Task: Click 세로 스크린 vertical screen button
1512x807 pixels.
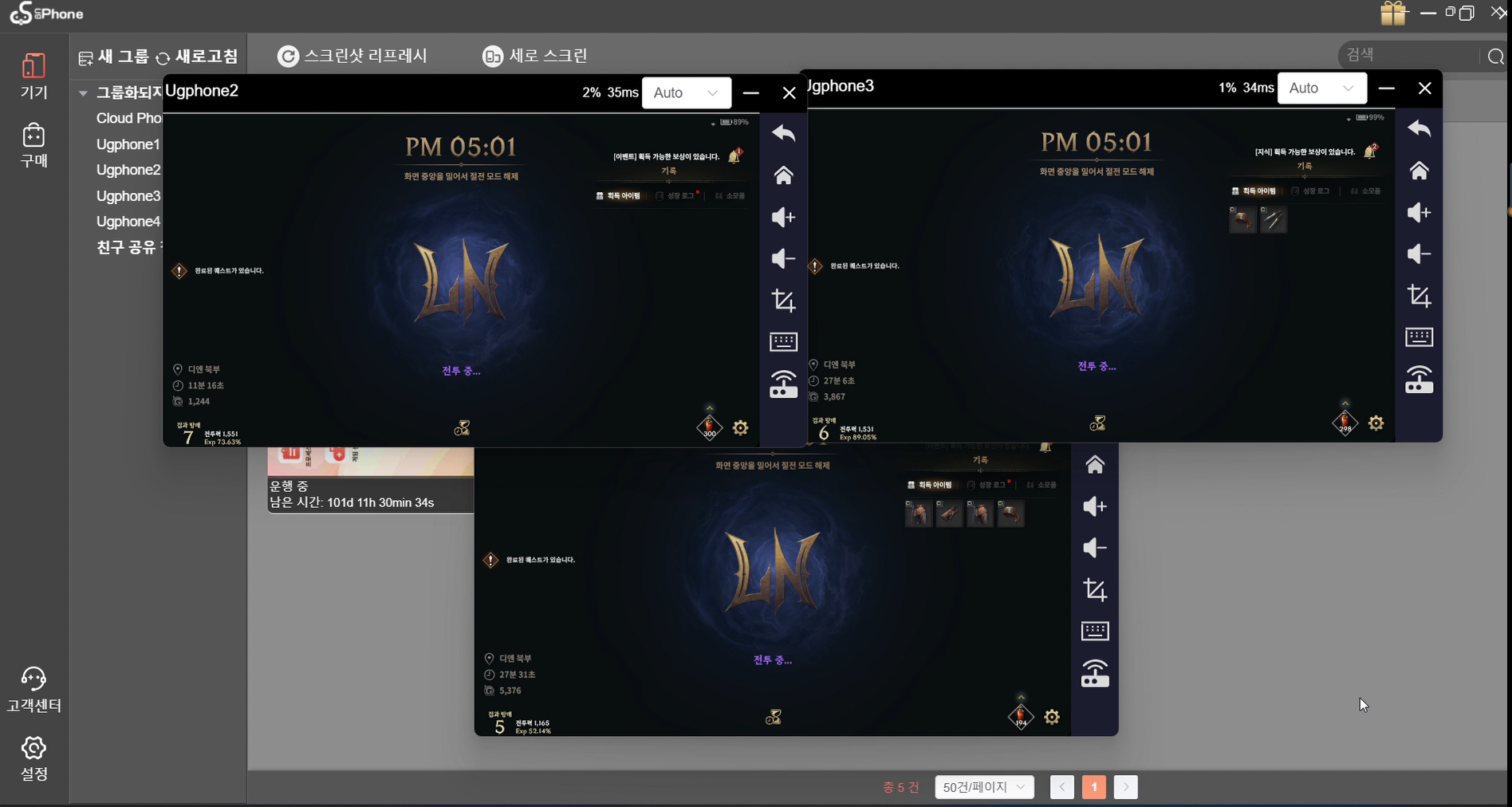Action: [x=535, y=56]
